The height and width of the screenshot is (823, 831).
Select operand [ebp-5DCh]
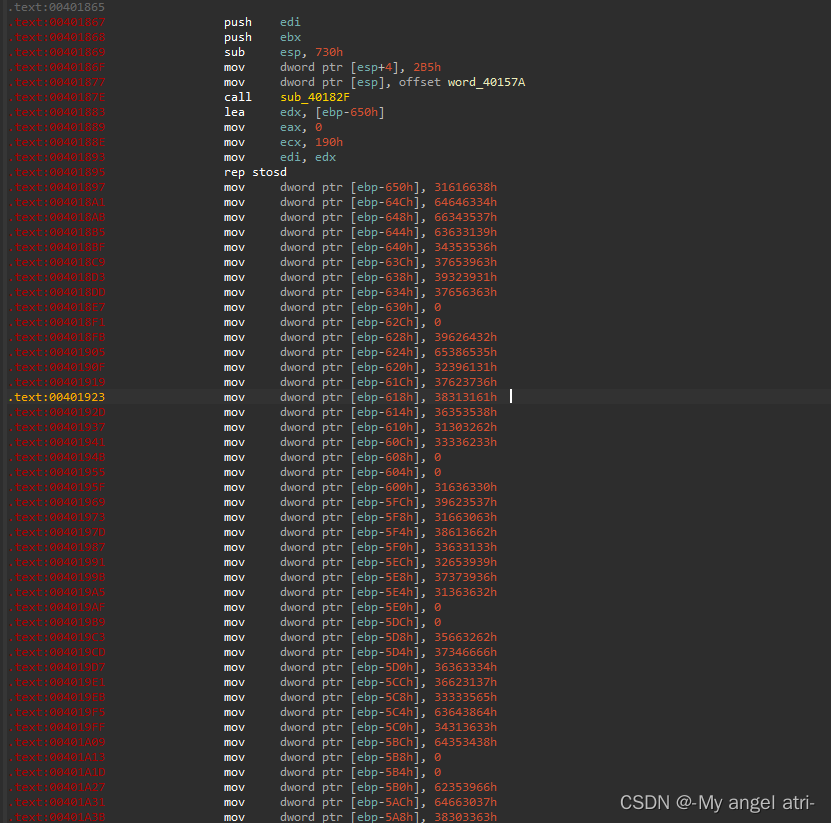[x=385, y=623]
